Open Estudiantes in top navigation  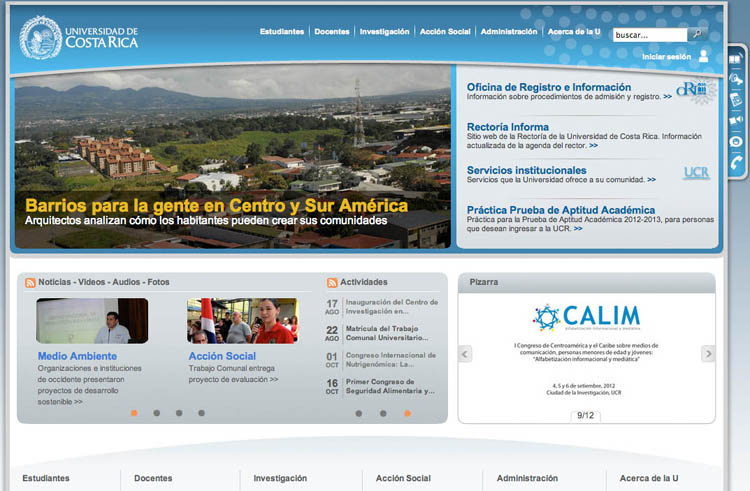click(x=282, y=32)
